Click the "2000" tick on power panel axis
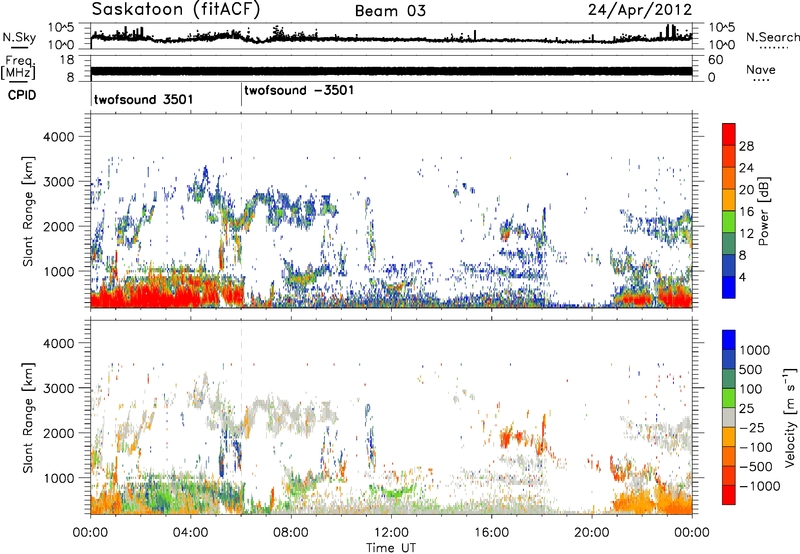800x554 pixels. coord(58,226)
